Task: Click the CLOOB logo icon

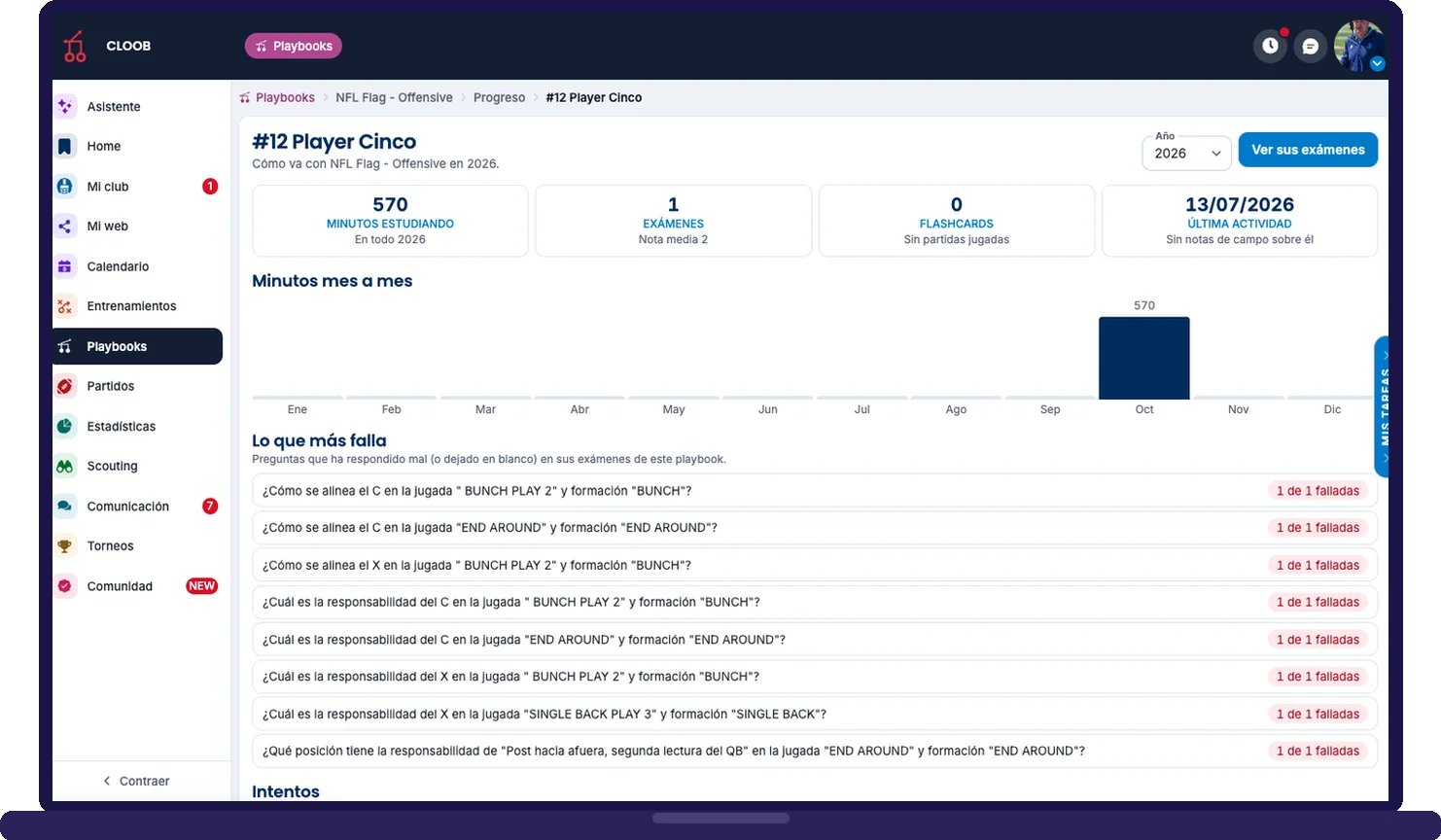Action: click(x=75, y=46)
